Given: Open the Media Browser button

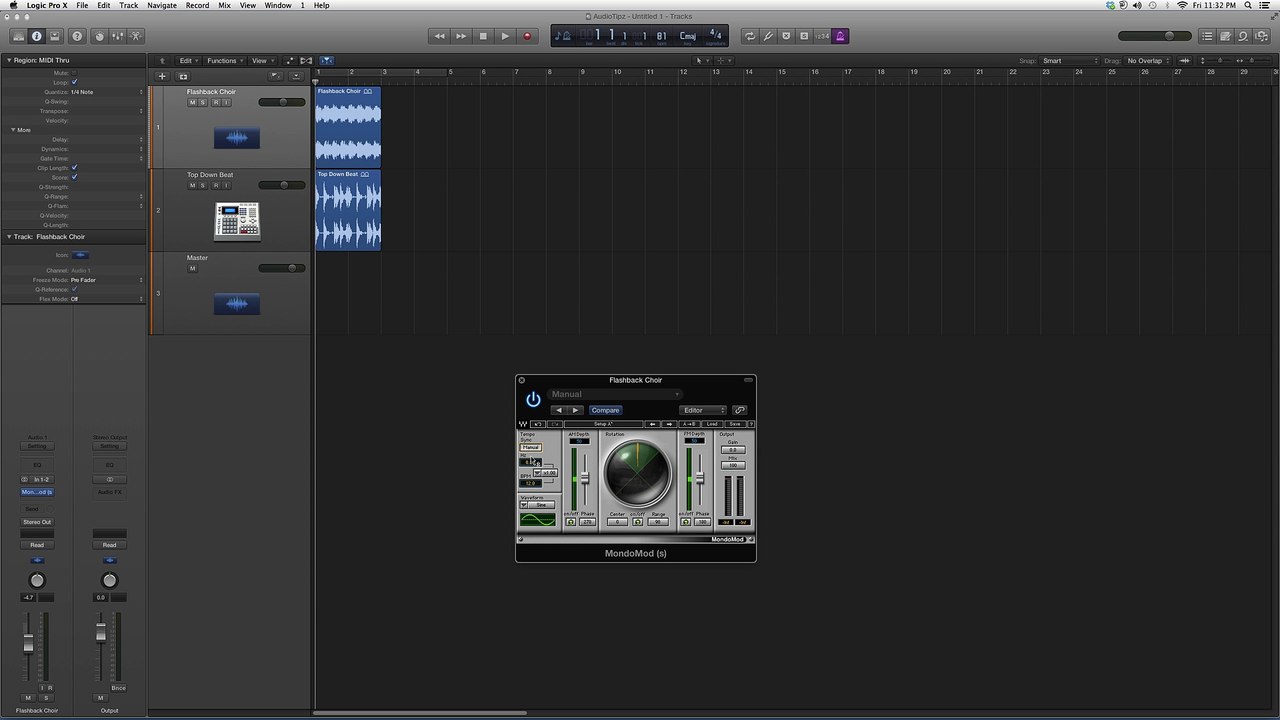Looking at the screenshot, I should (1261, 36).
